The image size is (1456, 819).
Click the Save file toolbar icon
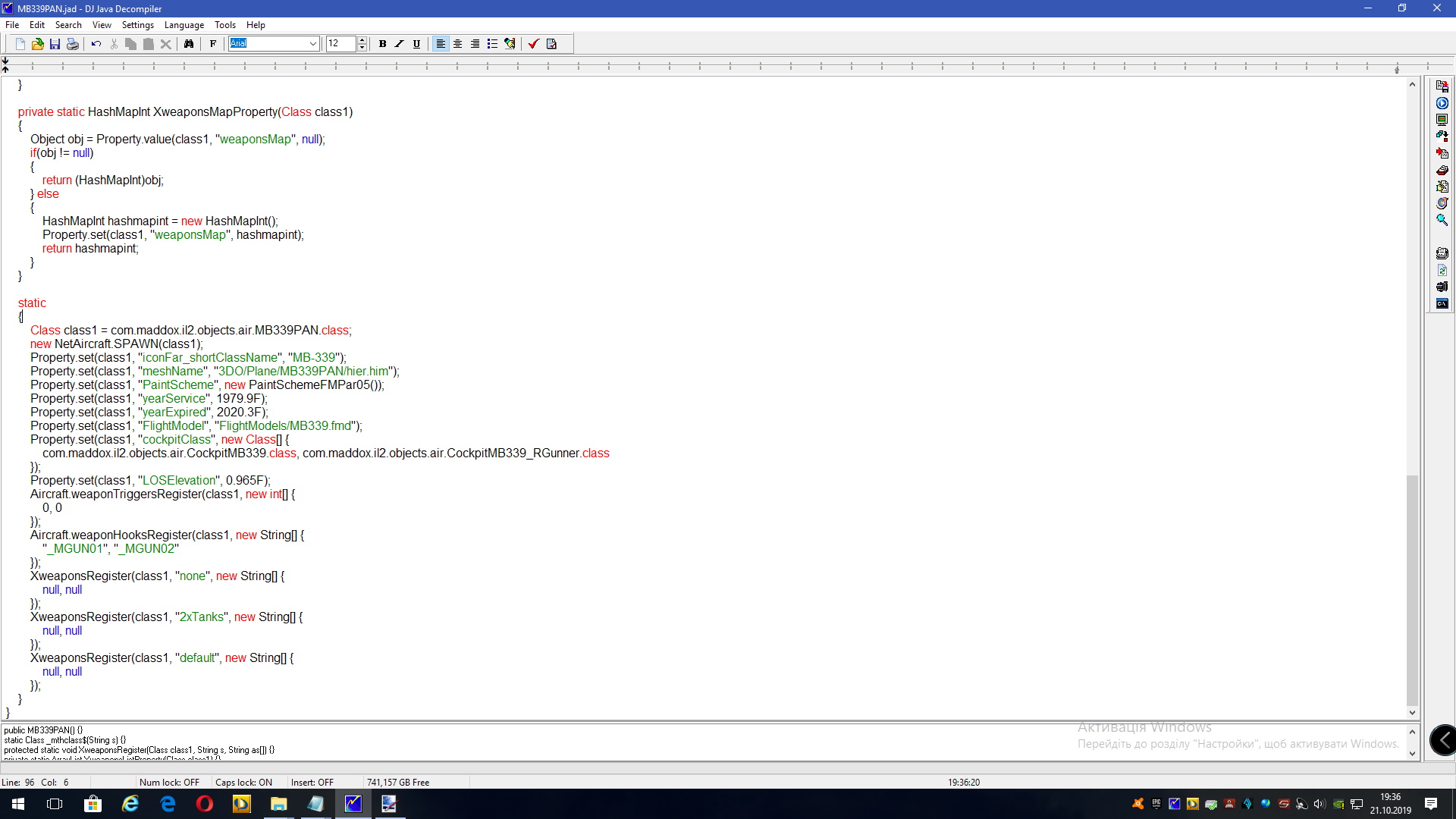(55, 44)
